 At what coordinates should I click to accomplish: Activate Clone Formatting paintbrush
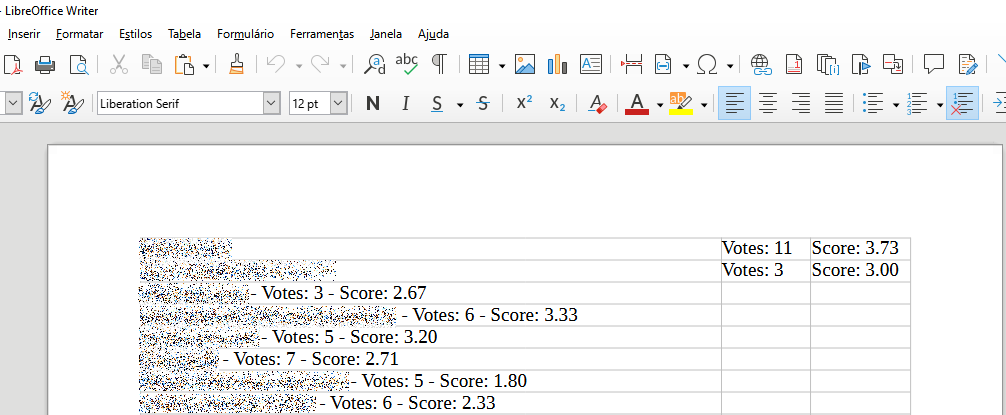(x=237, y=64)
